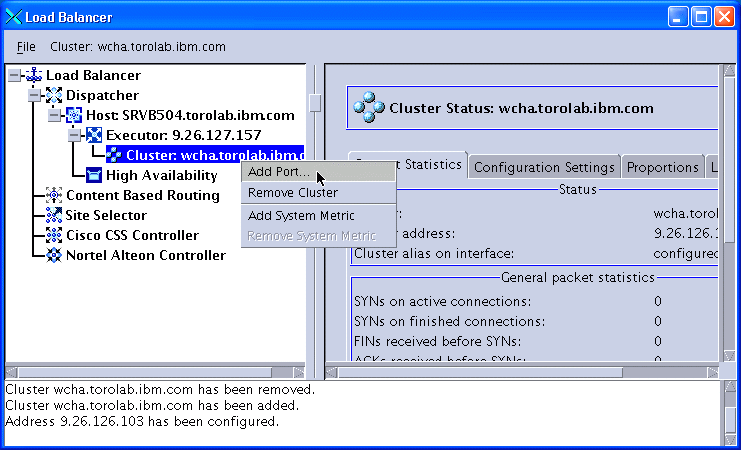Click the Host SRVB504 icon
Viewport: 741px width, 450px height.
point(74,115)
